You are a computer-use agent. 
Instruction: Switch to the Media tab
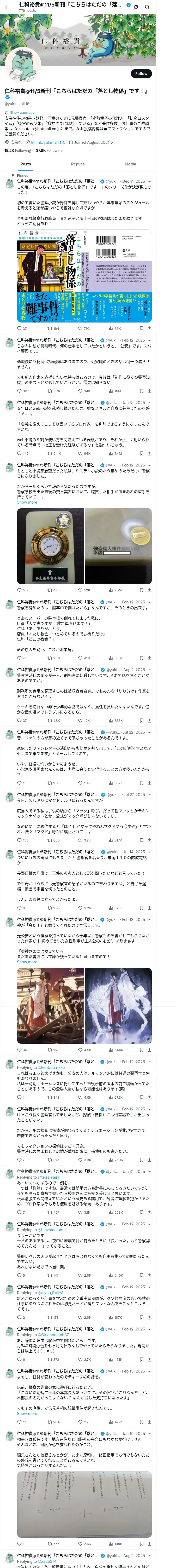tap(130, 164)
